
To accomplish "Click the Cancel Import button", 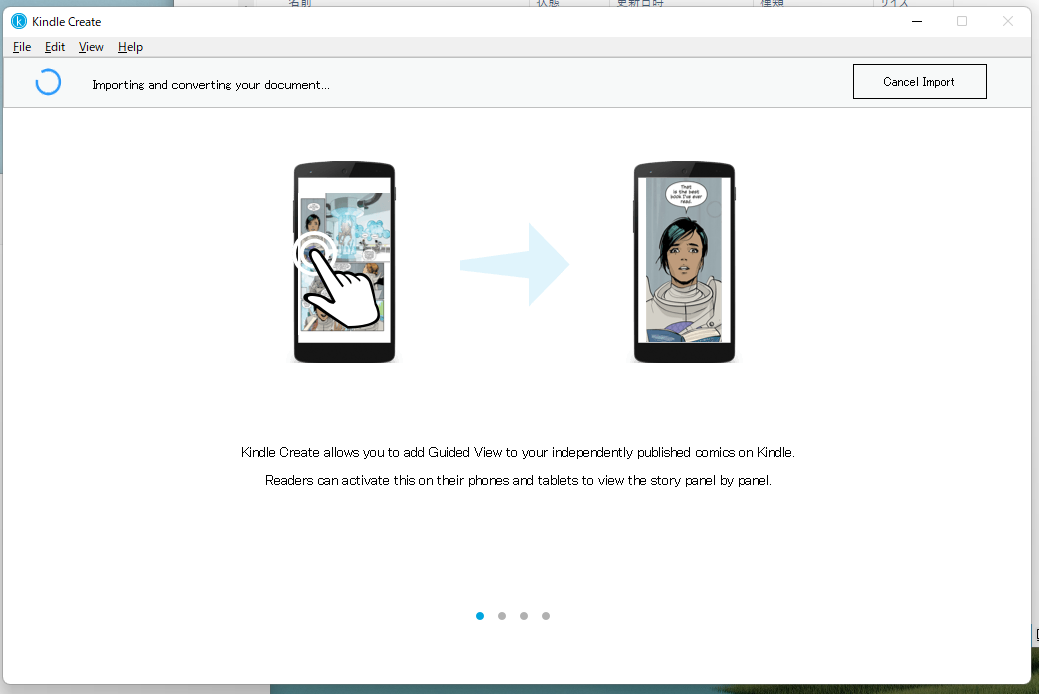I will point(919,82).
